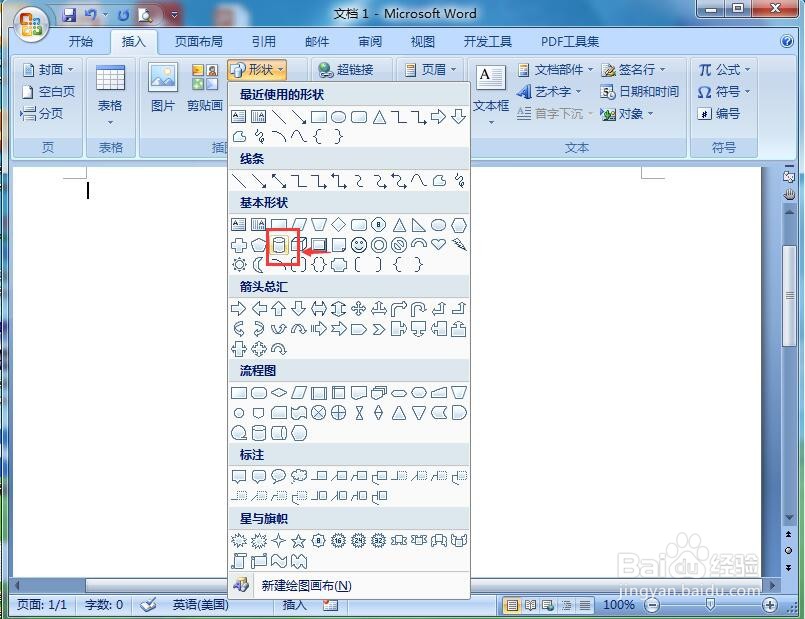Insert a 空白页 blank page
Screen dimensions: 805x619
[x=48, y=91]
